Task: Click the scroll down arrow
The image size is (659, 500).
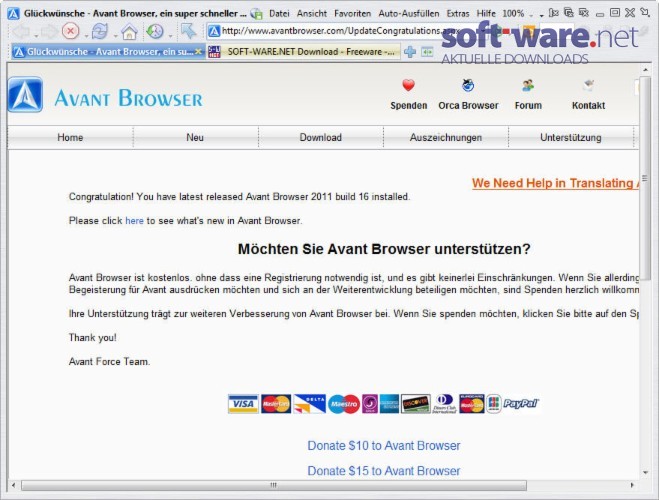Action: [645, 473]
